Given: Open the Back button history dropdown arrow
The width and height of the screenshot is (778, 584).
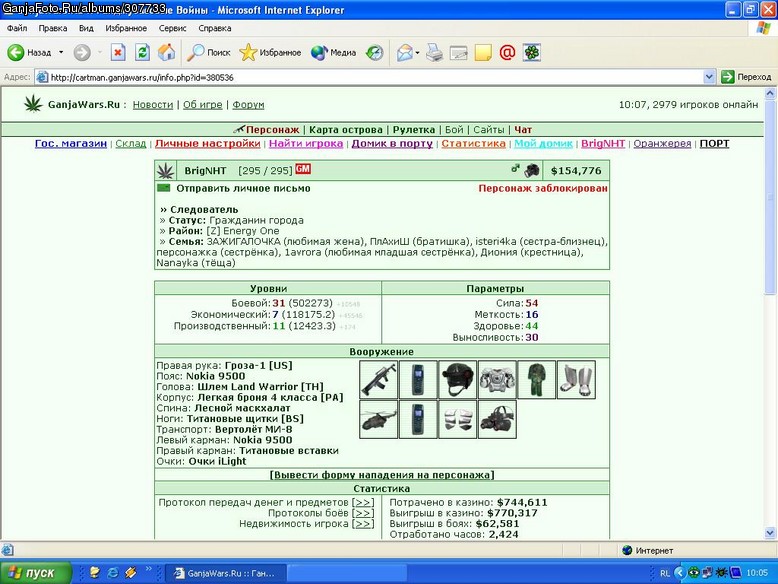Looking at the screenshot, I should click(x=61, y=53).
